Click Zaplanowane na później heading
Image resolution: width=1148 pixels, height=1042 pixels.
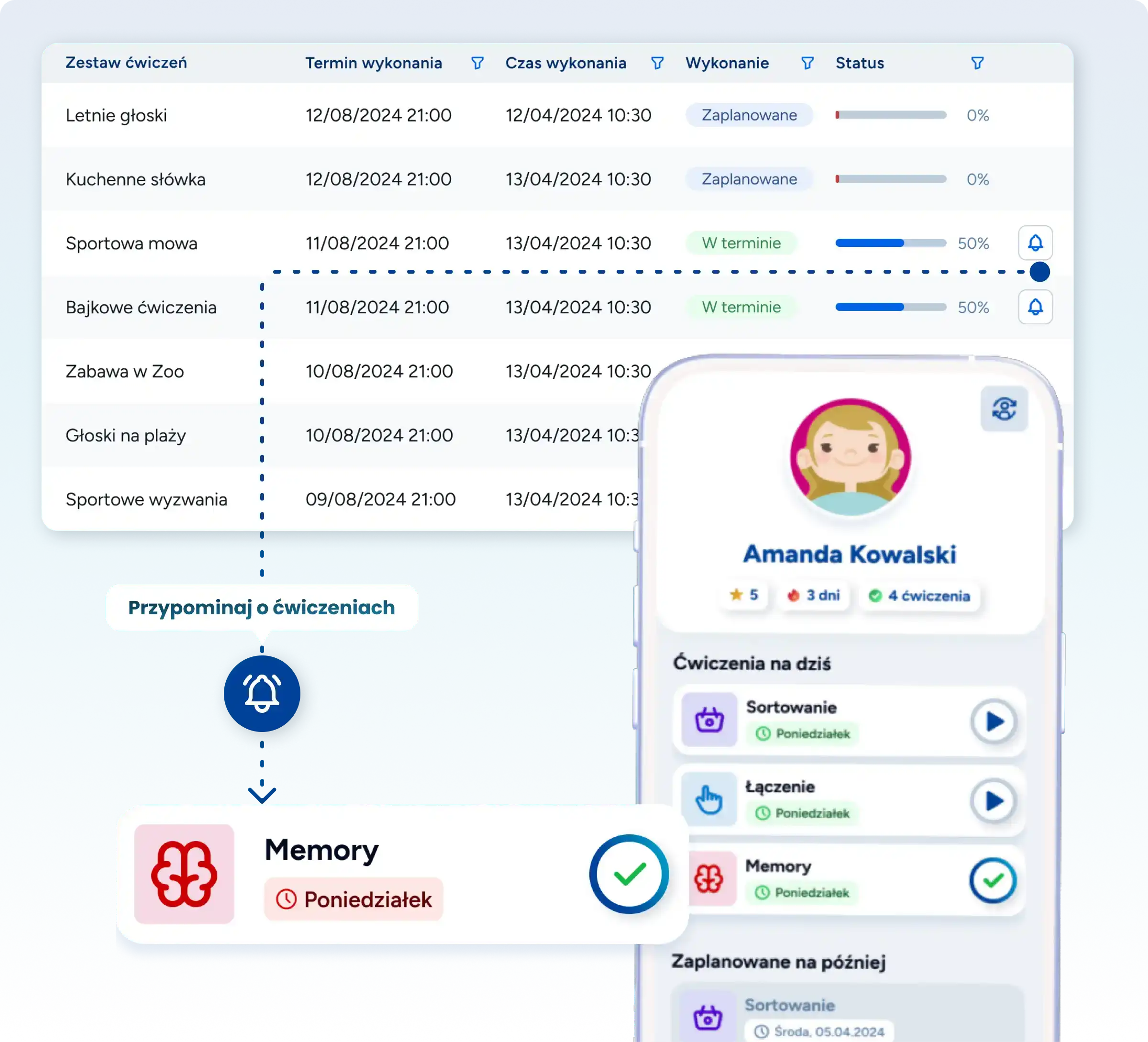coord(778,962)
